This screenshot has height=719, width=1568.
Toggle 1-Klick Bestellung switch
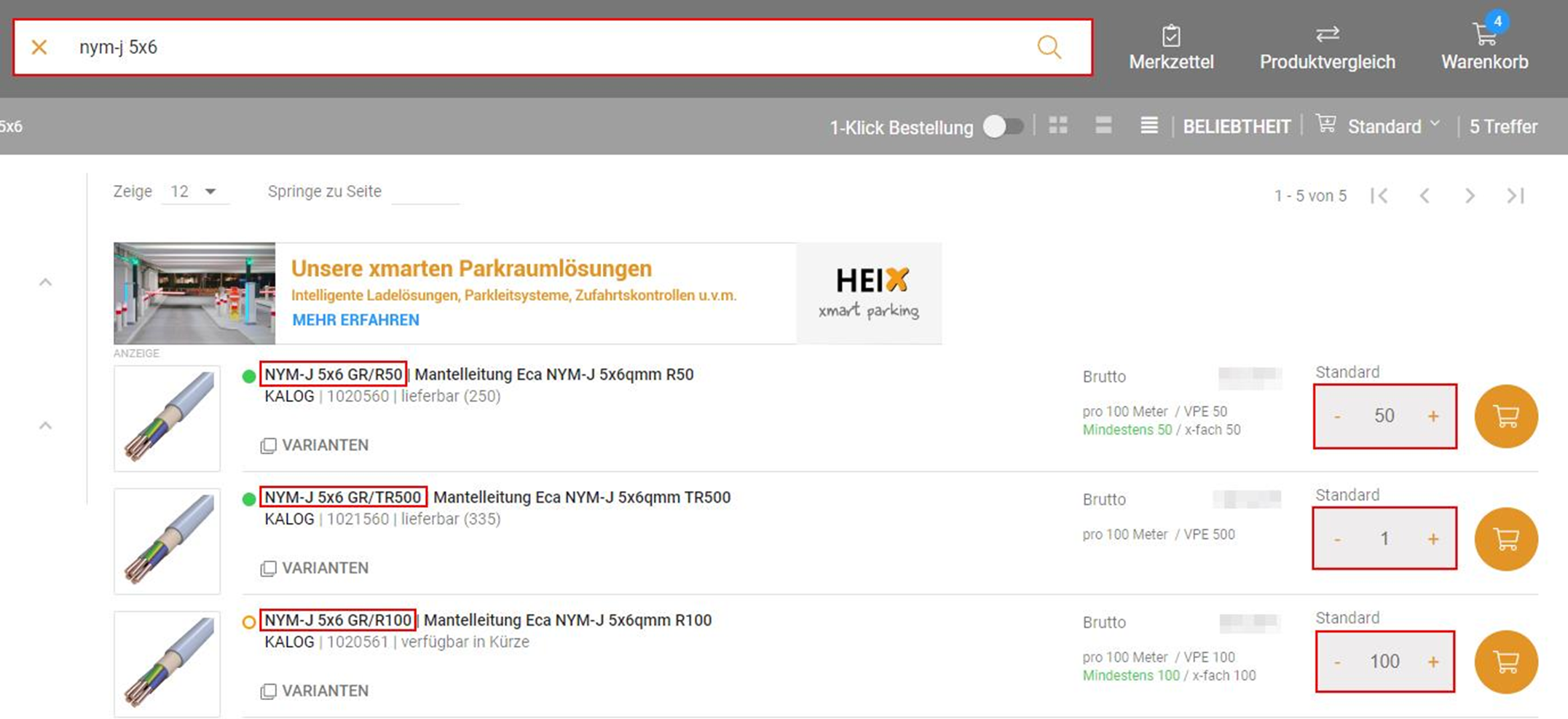[x=1003, y=127]
